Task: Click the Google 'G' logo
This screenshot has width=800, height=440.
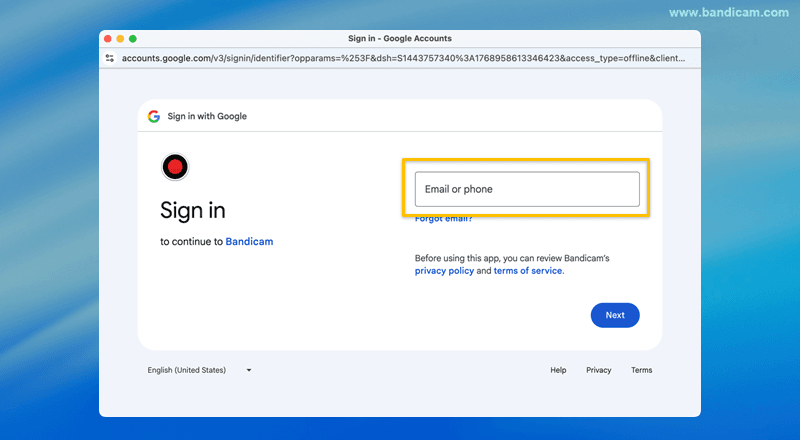Action: click(x=154, y=116)
